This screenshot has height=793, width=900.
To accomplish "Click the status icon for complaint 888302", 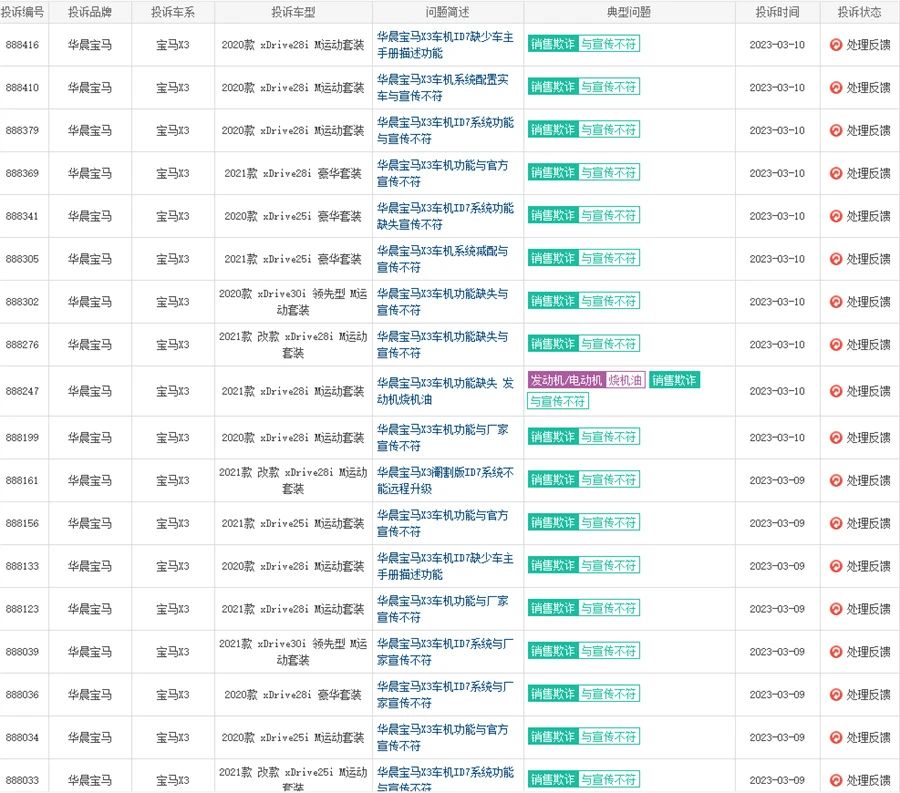I will pyautogui.click(x=836, y=302).
